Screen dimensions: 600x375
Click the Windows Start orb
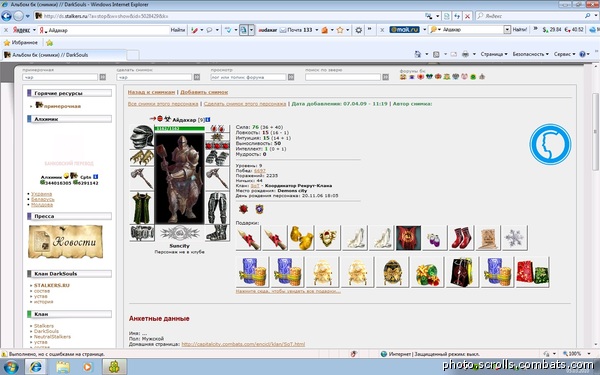[x=10, y=367]
